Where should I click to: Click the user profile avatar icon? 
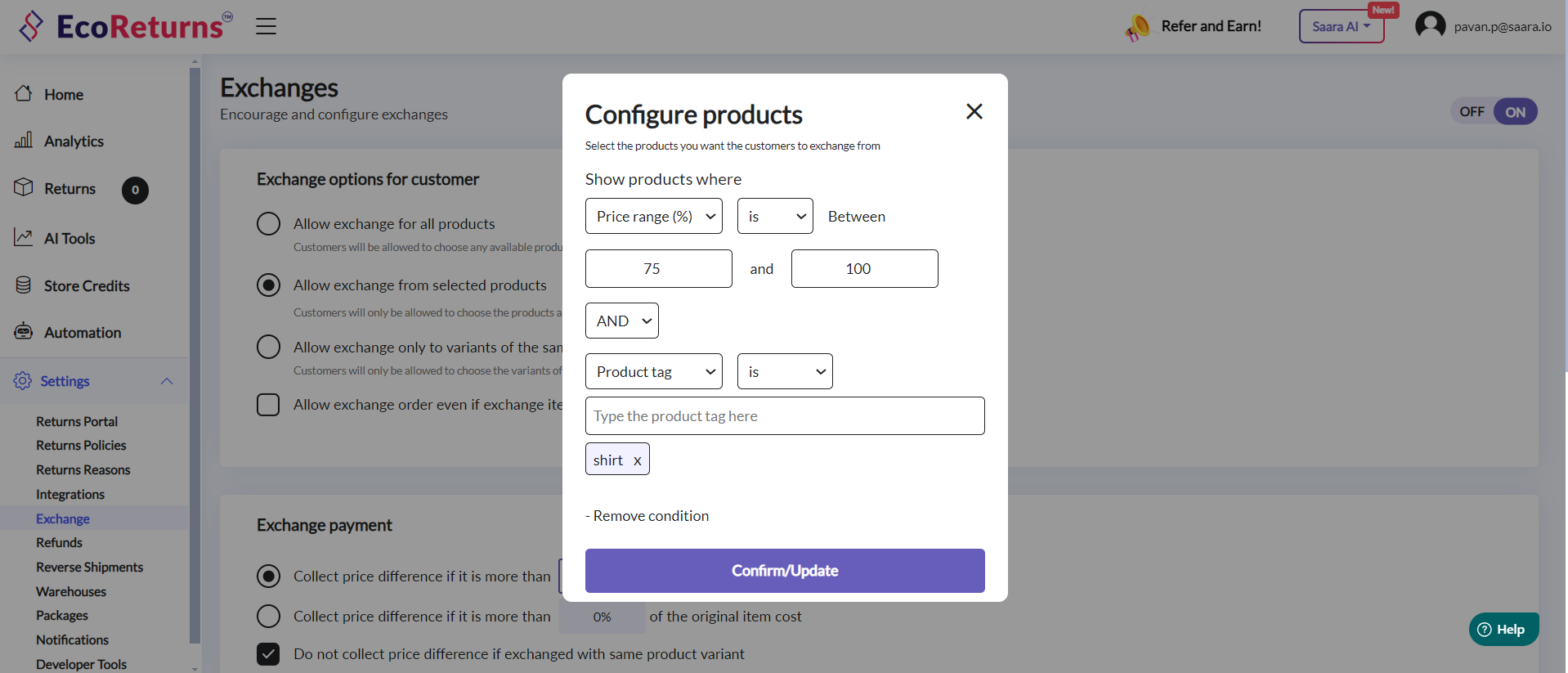click(1430, 26)
